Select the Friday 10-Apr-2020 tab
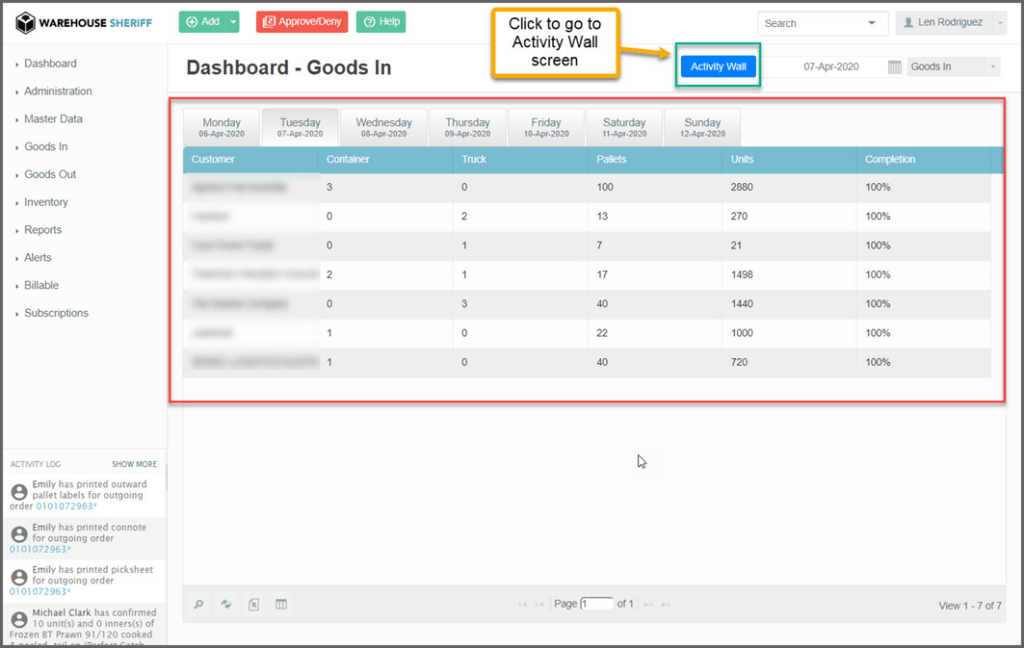Viewport: 1024px width, 648px height. (546, 127)
